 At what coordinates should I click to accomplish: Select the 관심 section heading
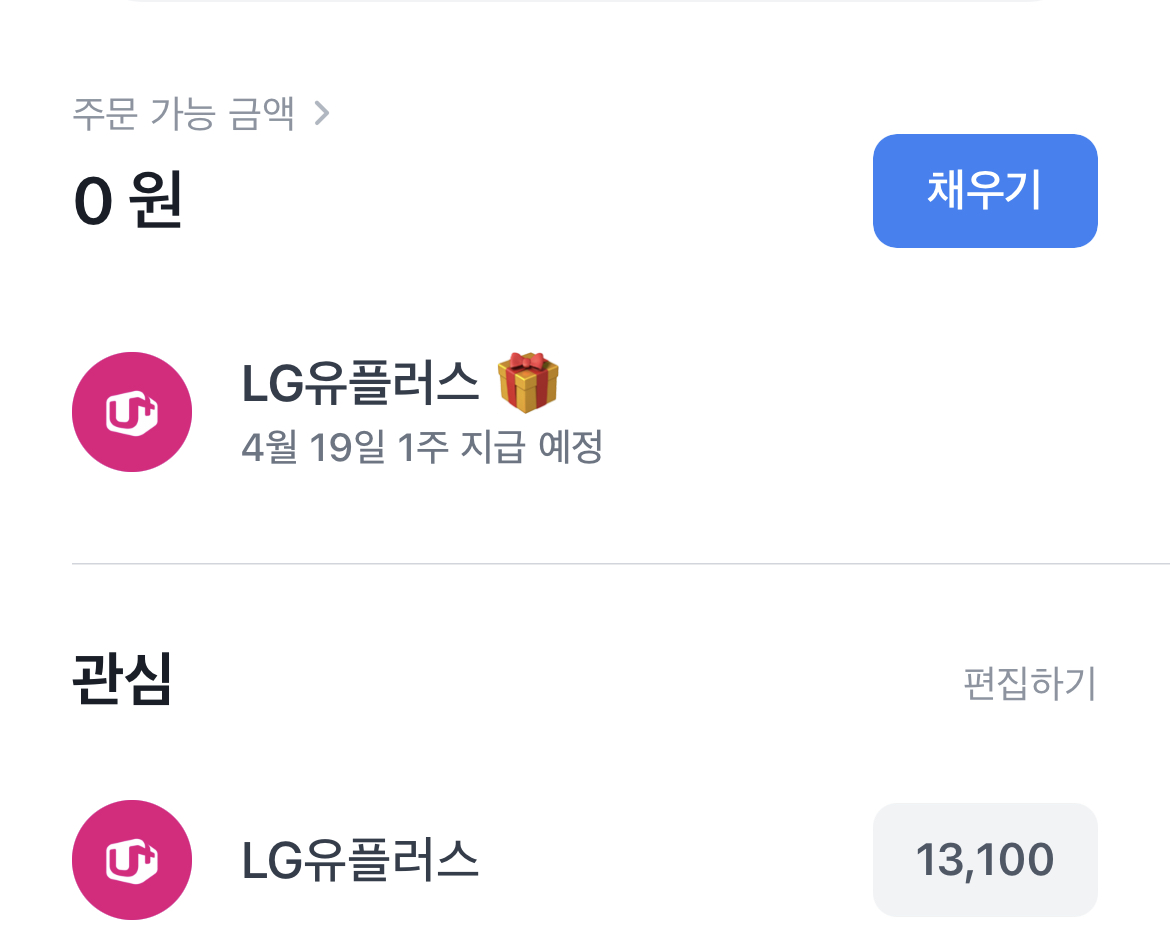click(x=122, y=681)
